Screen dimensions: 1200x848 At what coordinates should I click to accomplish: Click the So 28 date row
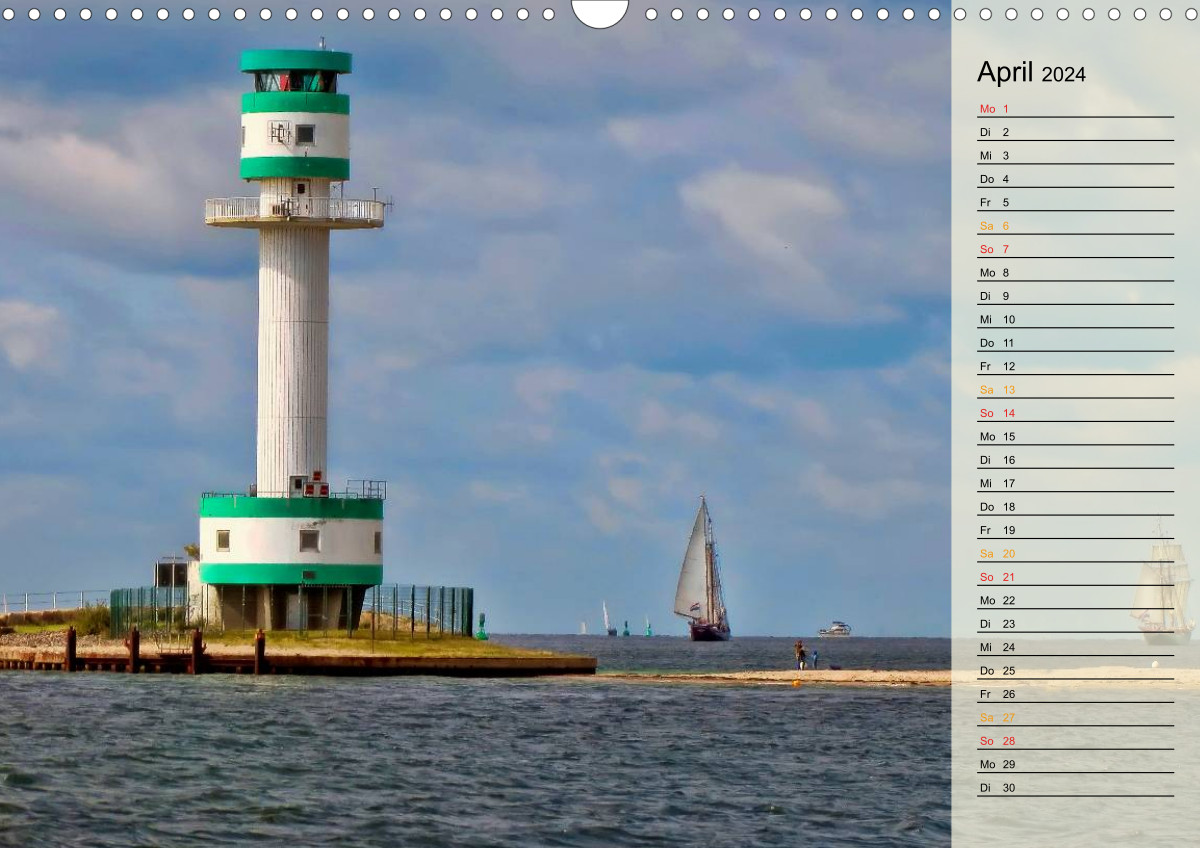[x=1075, y=740]
